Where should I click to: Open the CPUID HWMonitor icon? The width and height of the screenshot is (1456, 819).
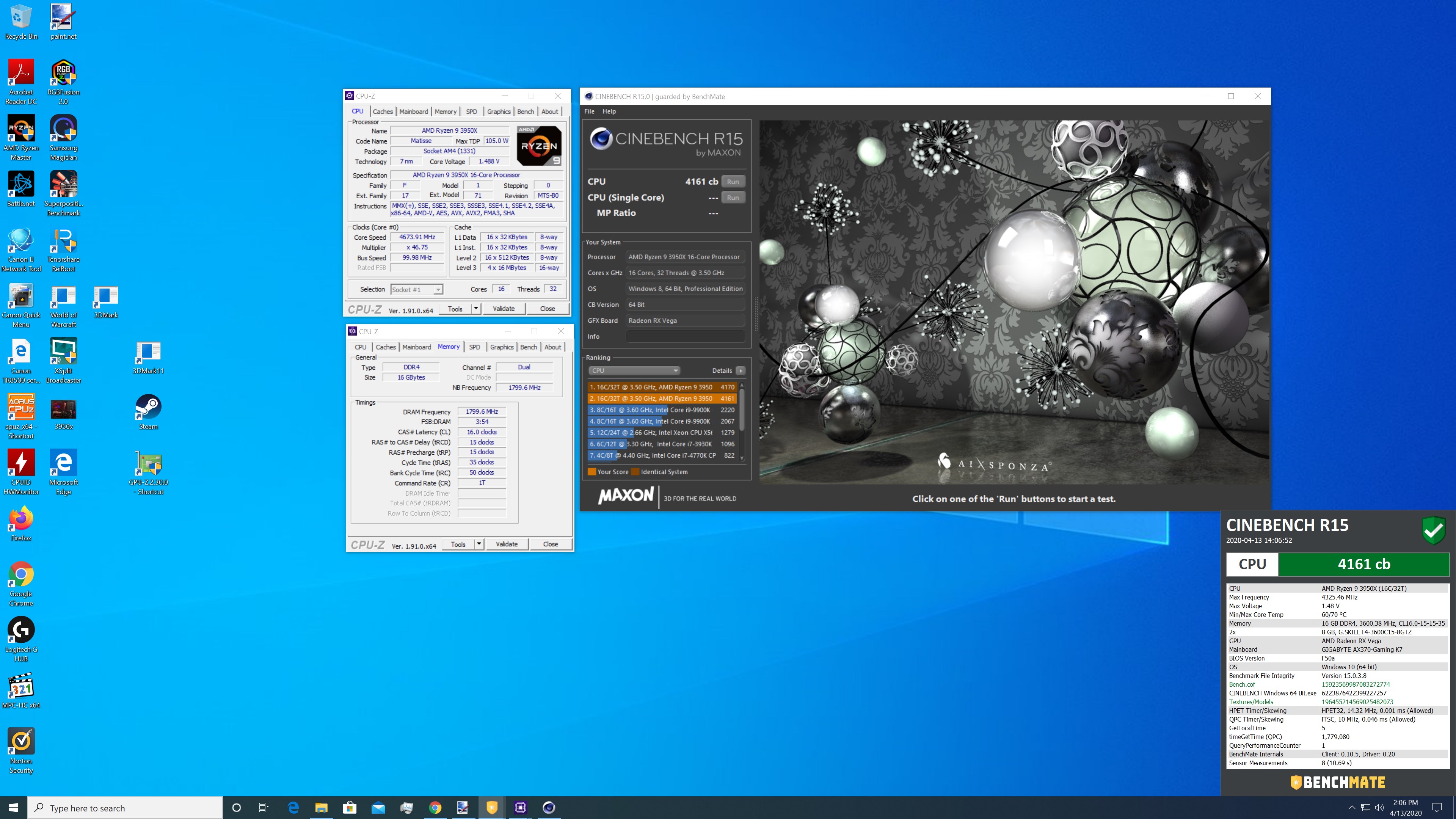(x=21, y=472)
